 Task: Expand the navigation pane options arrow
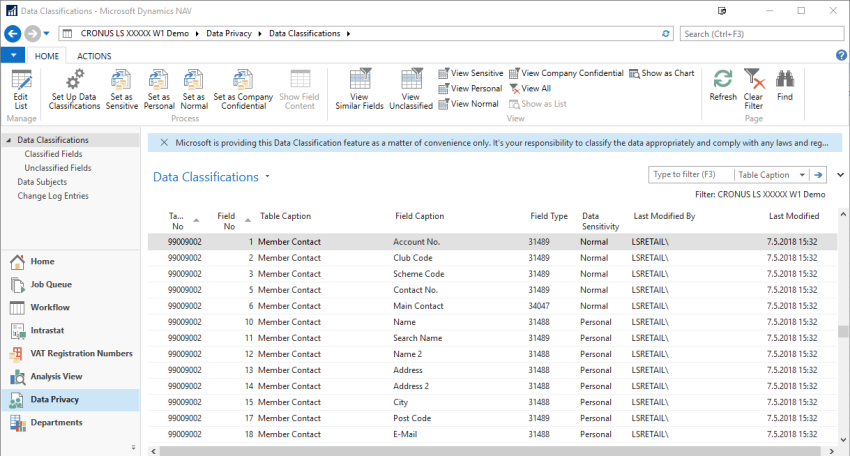(133, 447)
